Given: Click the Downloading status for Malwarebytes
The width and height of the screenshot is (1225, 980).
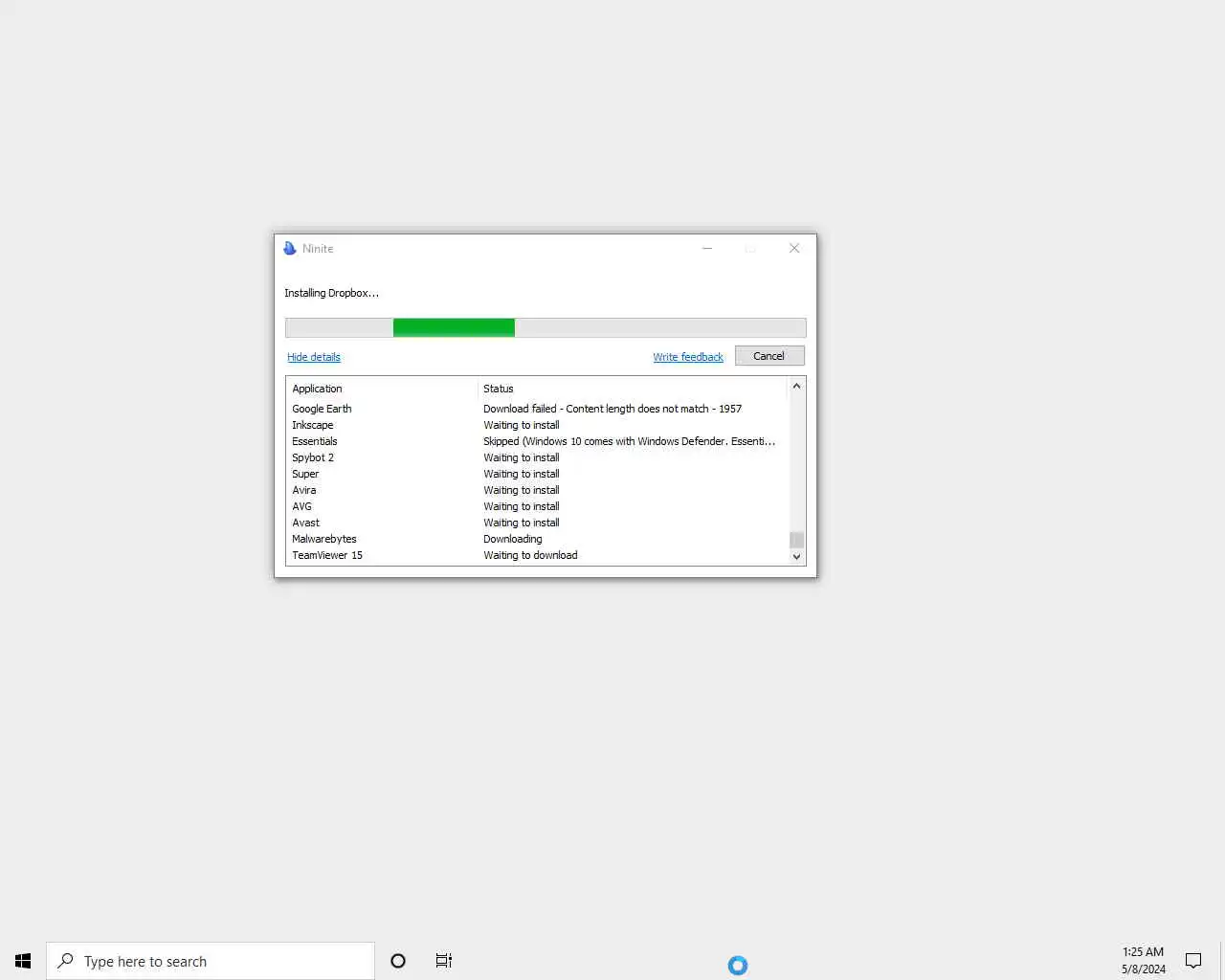Looking at the screenshot, I should coord(513,539).
